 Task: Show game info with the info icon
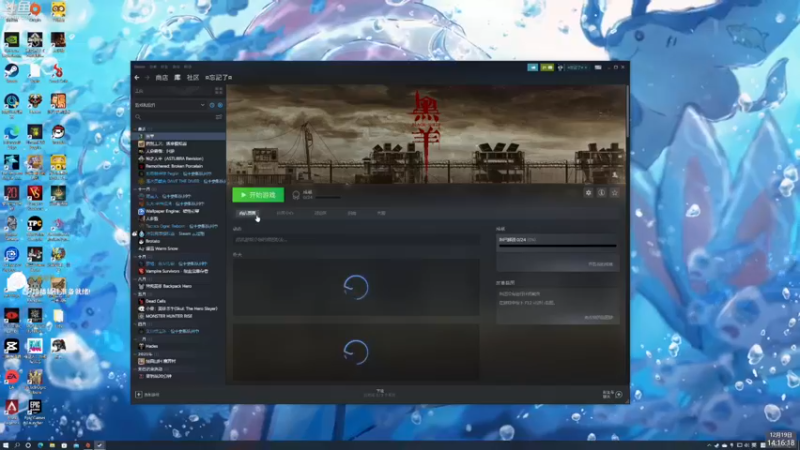[602, 193]
